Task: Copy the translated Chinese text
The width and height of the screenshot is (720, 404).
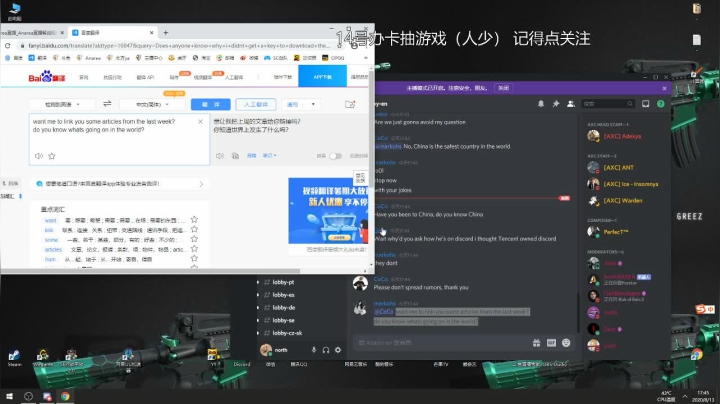Action: [x=235, y=156]
